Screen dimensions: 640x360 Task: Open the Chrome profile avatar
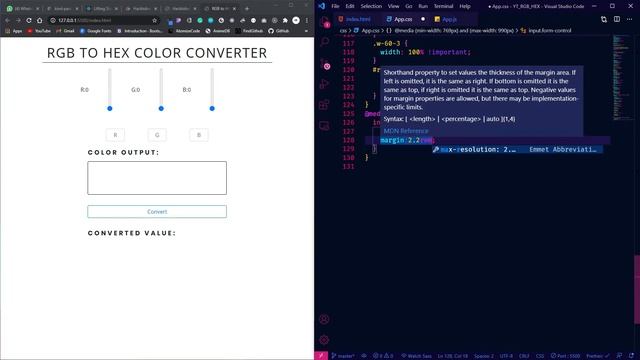(x=296, y=20)
